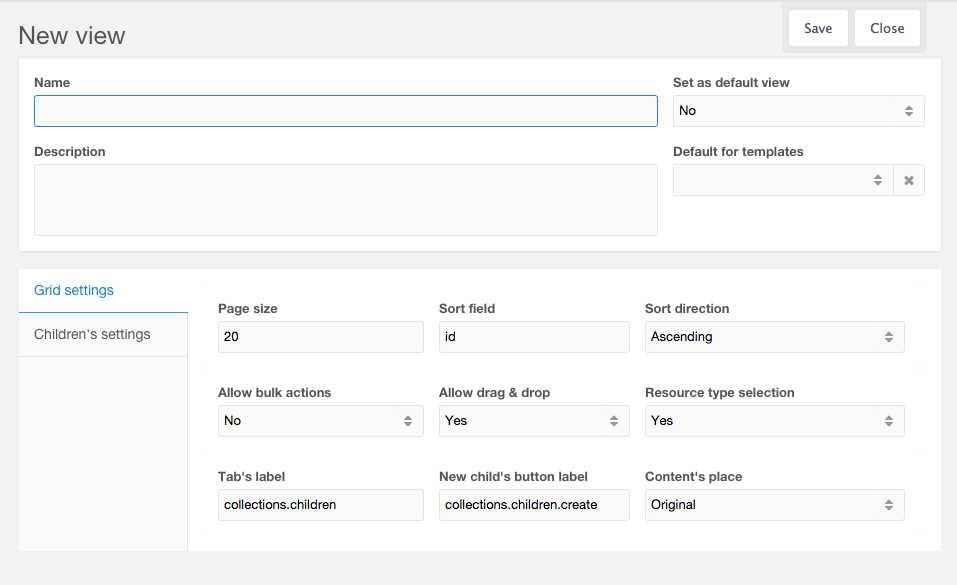Click the Sort field input showing id
Screen dimensions: 957x585
534,337
